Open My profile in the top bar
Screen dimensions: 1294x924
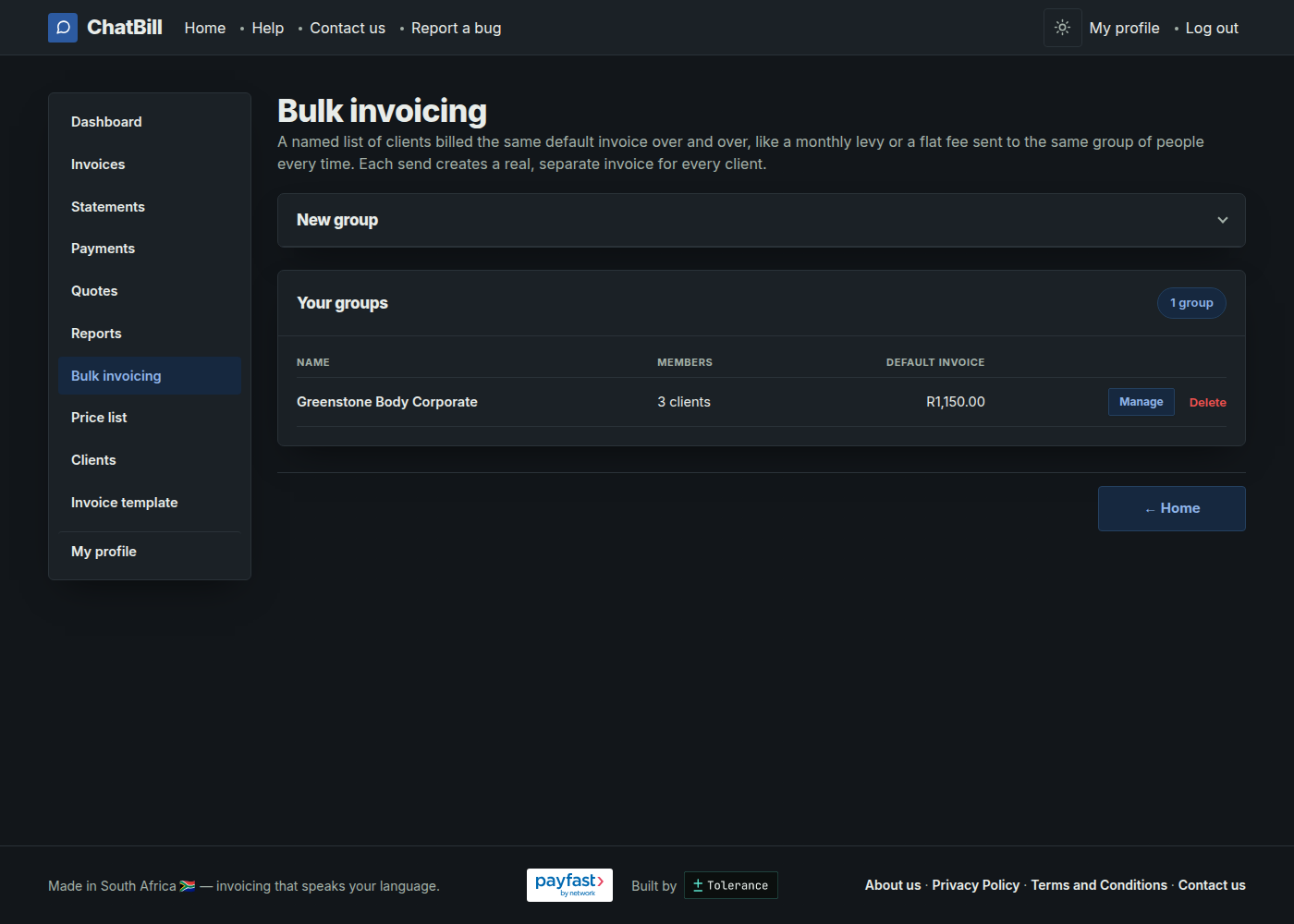pos(1124,28)
